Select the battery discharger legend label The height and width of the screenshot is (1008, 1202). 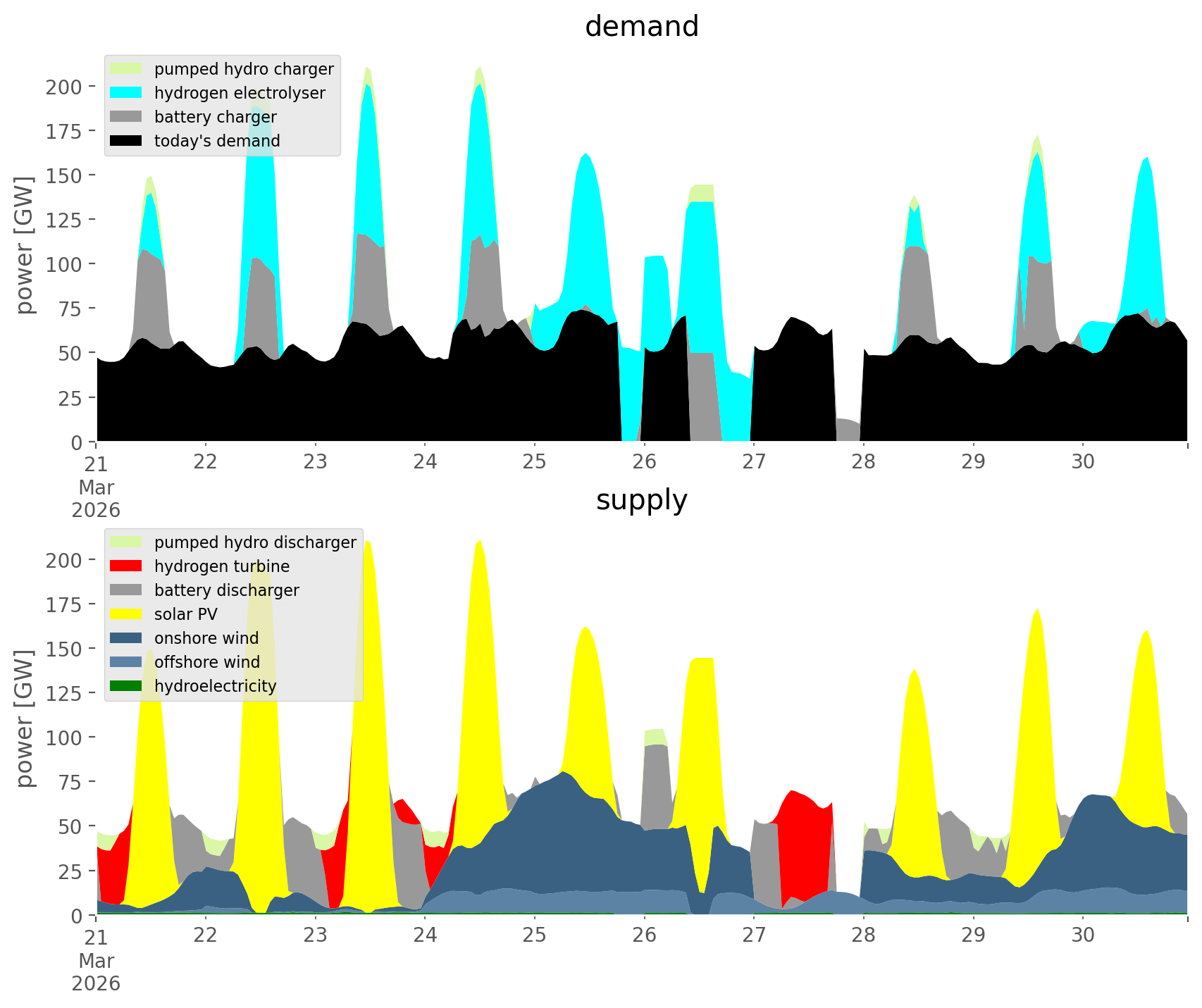[226, 590]
